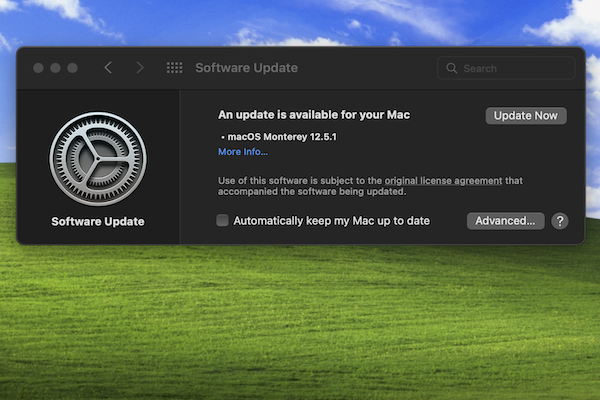Open the More Info... link
Image resolution: width=600 pixels, height=400 pixels.
243,152
